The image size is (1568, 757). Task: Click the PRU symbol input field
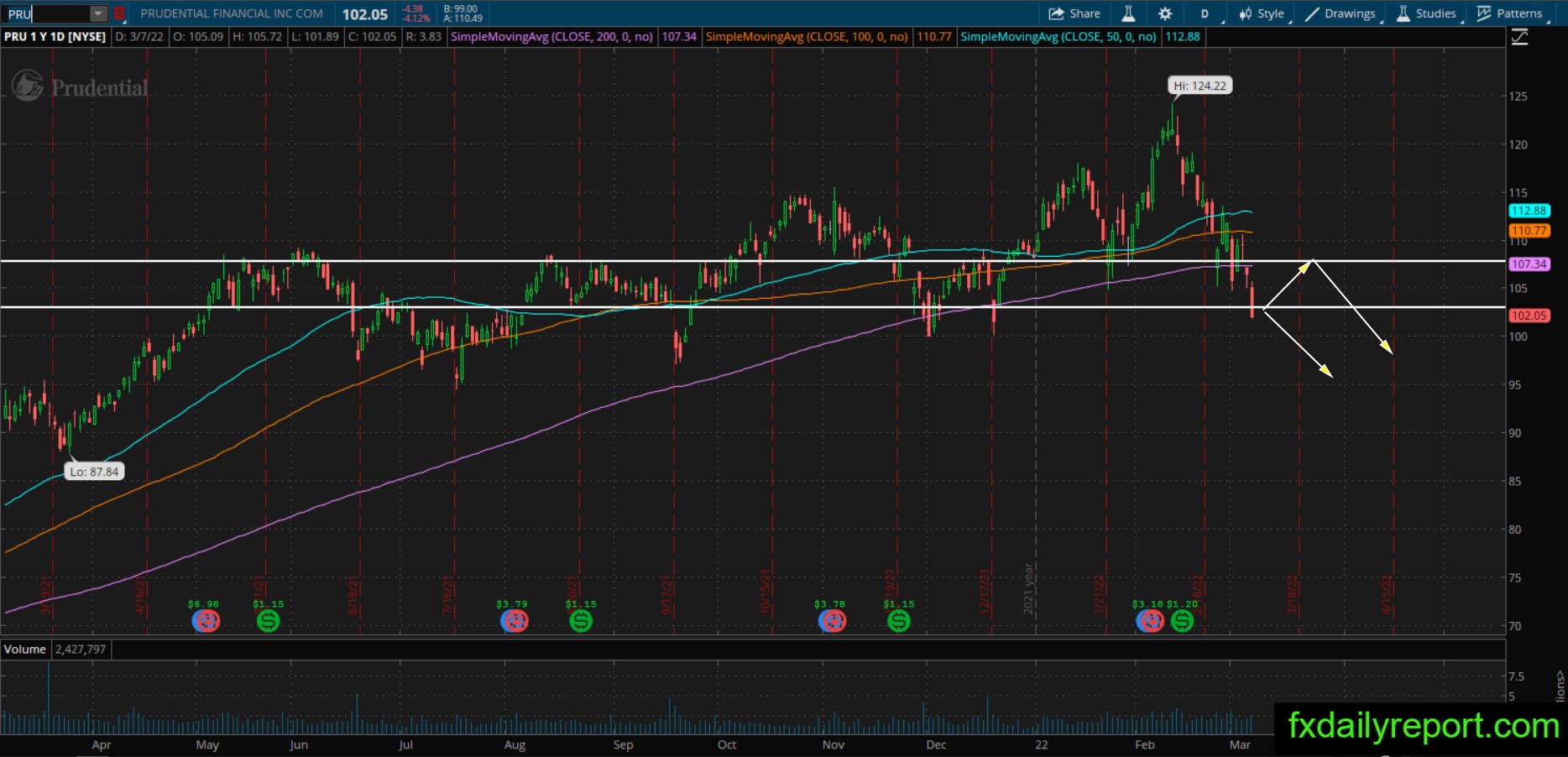point(47,13)
